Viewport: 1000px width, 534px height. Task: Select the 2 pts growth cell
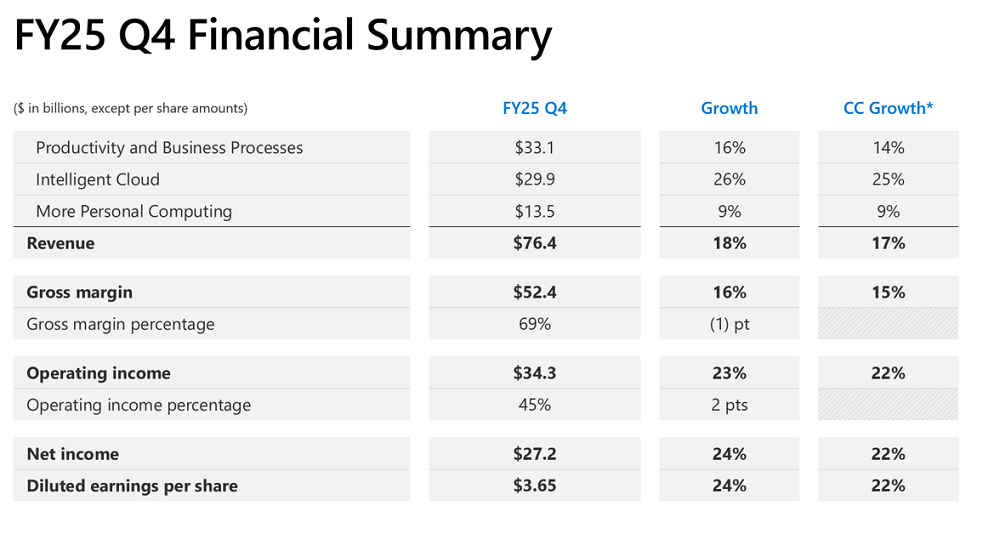pyautogui.click(x=729, y=406)
